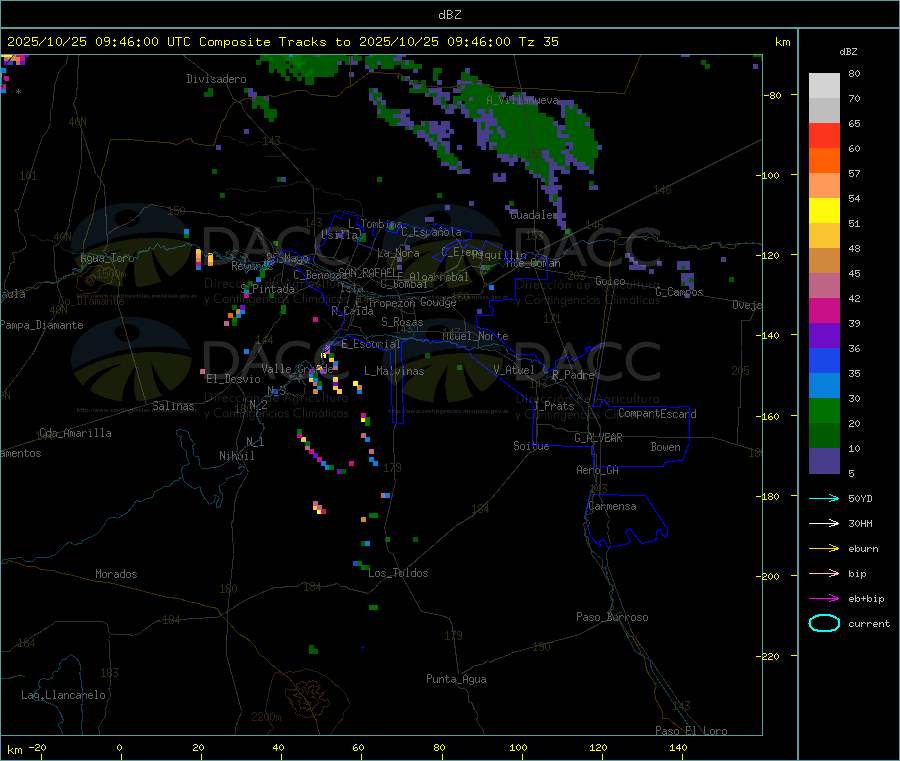Select the magenta 39-42 dBZ swatch
This screenshot has height=761, width=900.
point(824,310)
